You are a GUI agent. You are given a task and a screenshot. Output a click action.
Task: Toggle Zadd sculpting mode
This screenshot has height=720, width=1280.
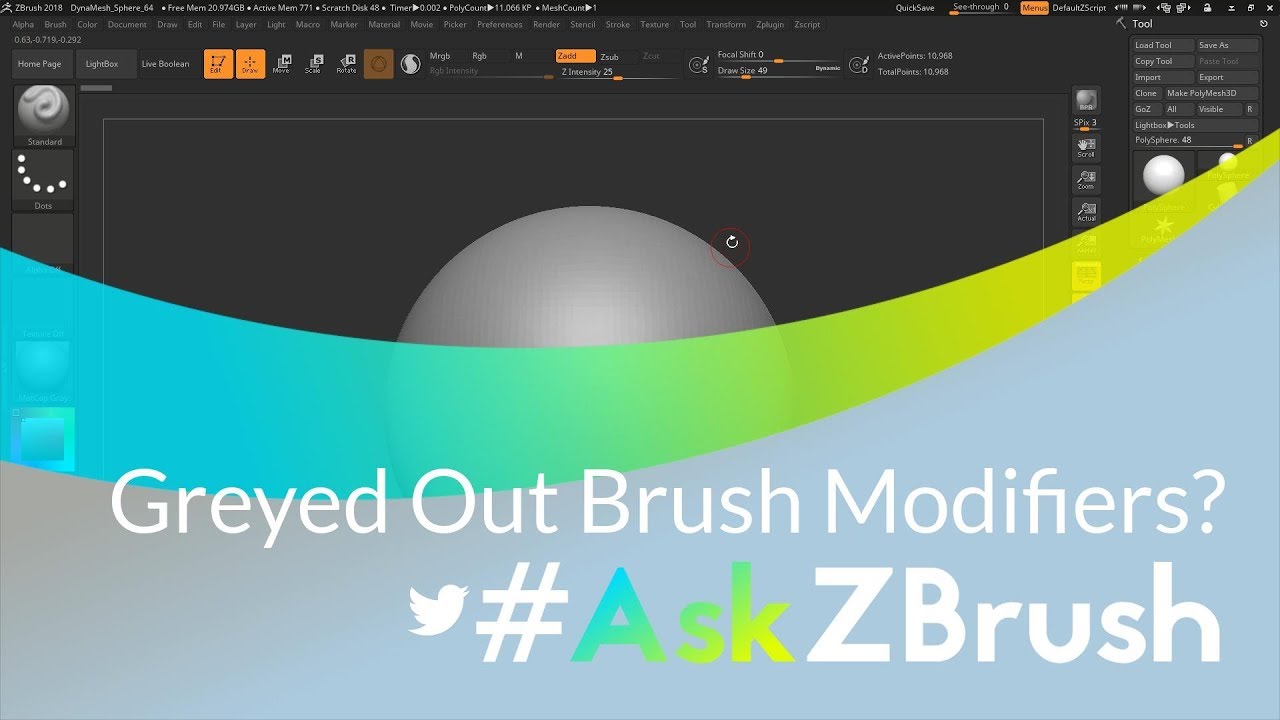click(575, 56)
